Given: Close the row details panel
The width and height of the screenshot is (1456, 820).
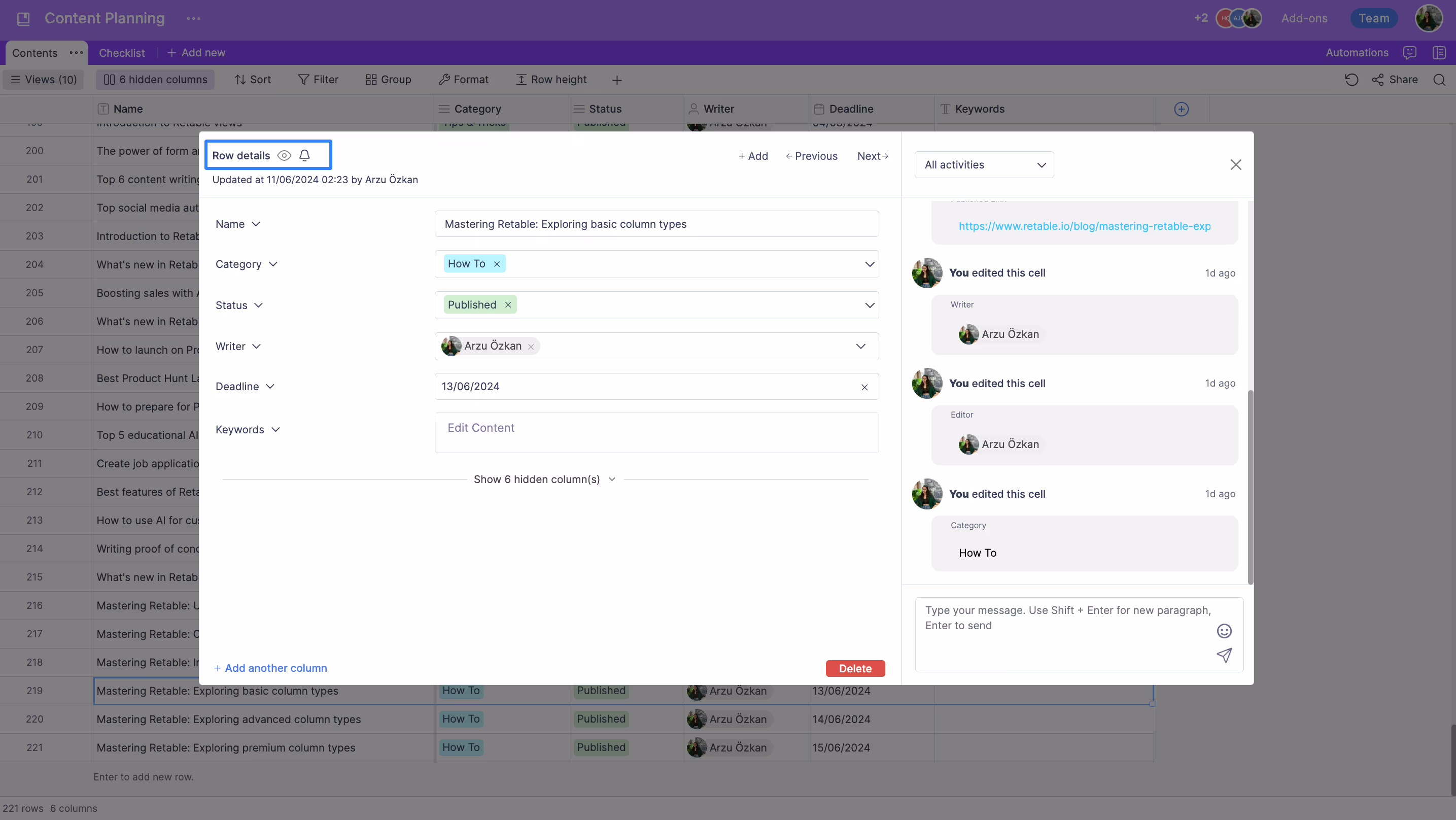Looking at the screenshot, I should [1236, 164].
